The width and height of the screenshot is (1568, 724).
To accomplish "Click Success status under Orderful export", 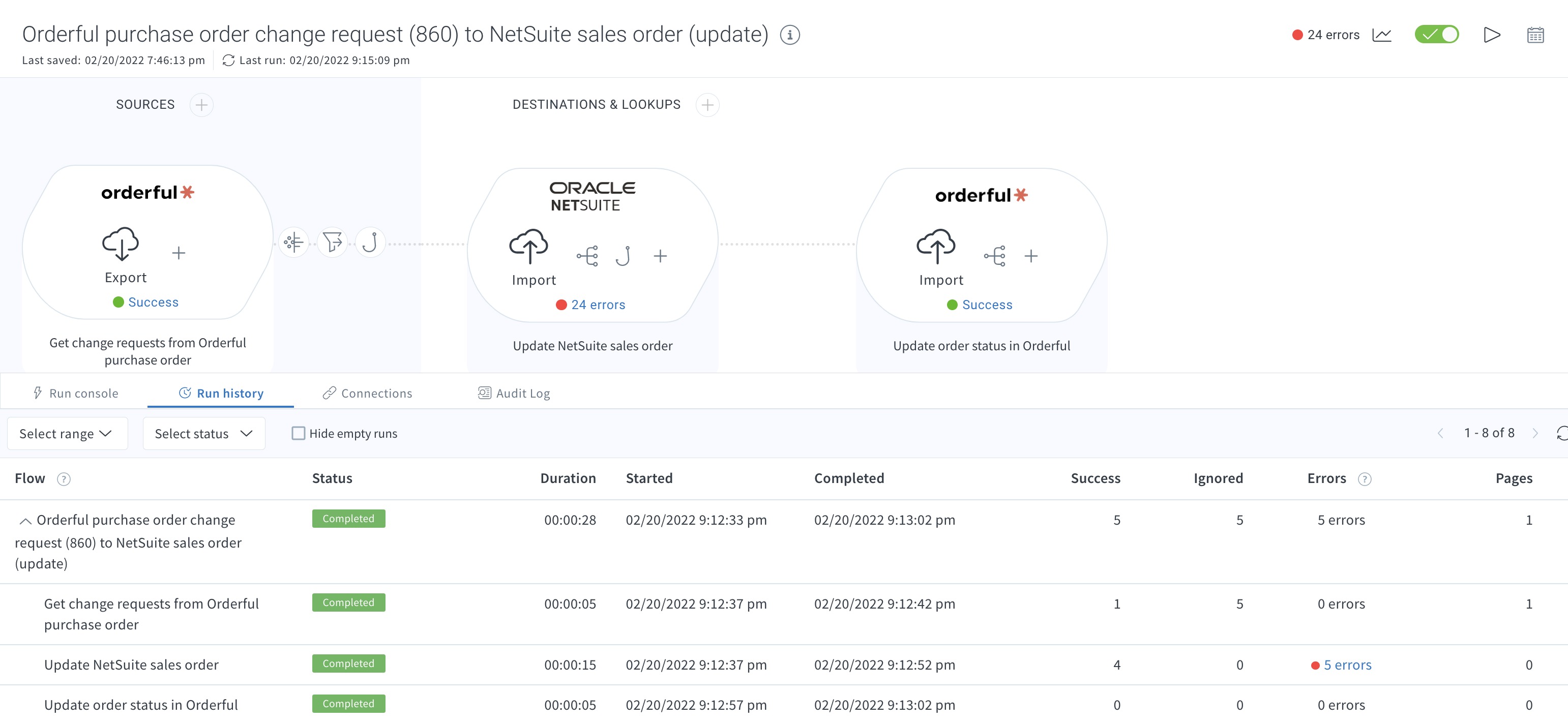I will pyautogui.click(x=153, y=303).
